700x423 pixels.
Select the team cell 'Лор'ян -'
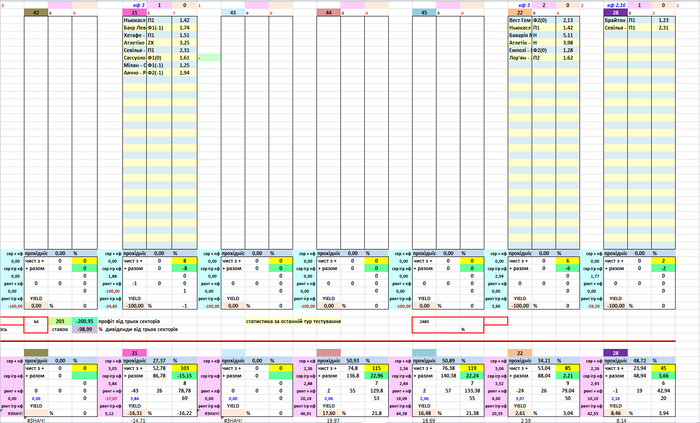click(x=520, y=58)
